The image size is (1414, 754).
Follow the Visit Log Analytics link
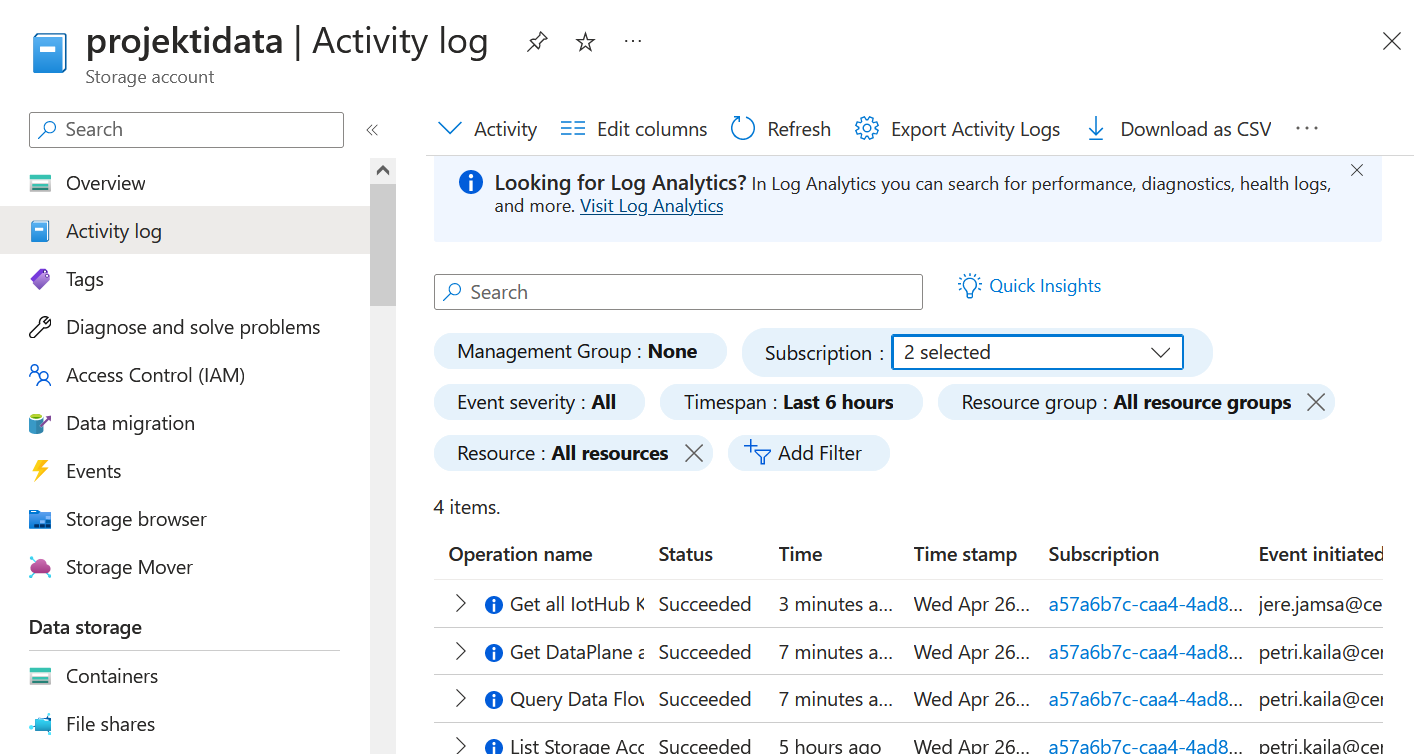click(651, 205)
